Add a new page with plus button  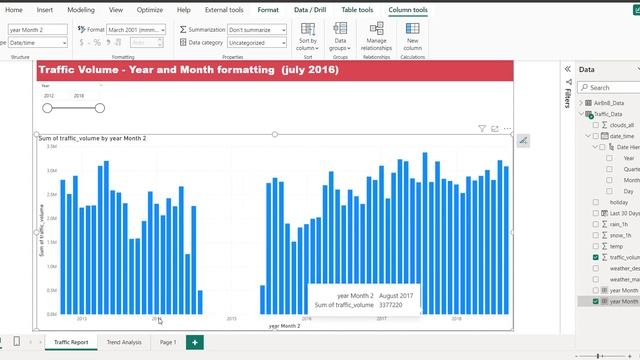click(x=195, y=342)
